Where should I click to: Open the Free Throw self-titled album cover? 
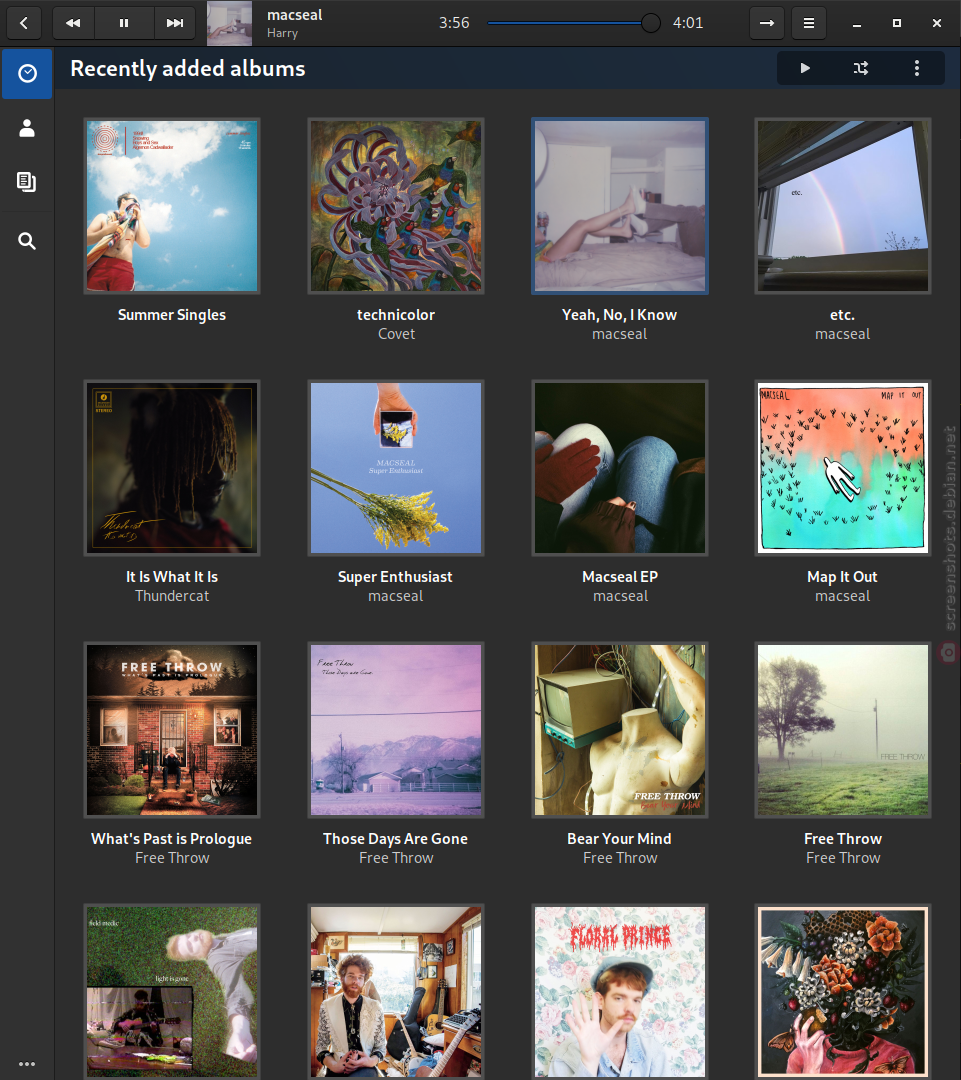pyautogui.click(x=843, y=730)
